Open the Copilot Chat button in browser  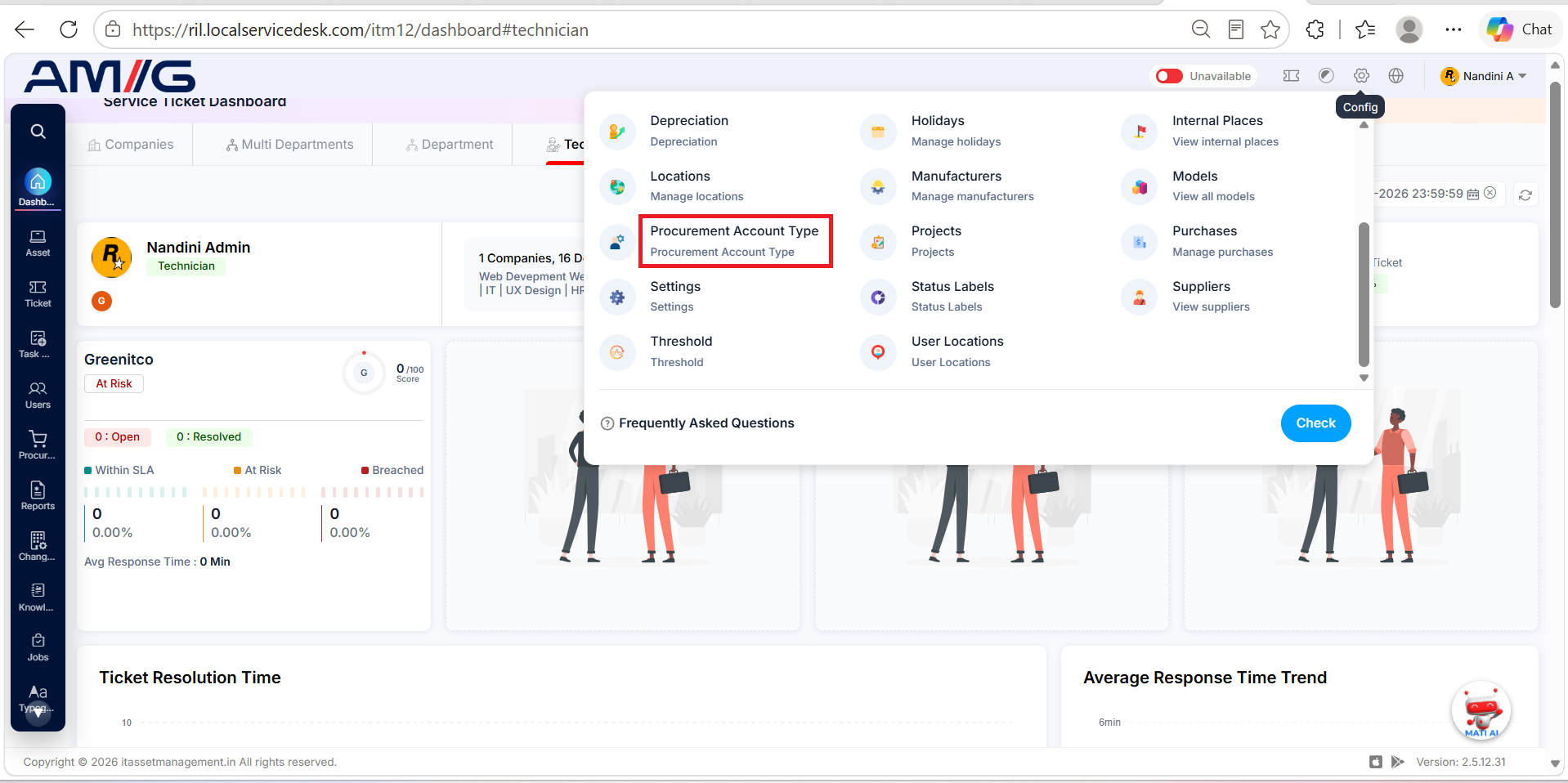pos(1520,29)
